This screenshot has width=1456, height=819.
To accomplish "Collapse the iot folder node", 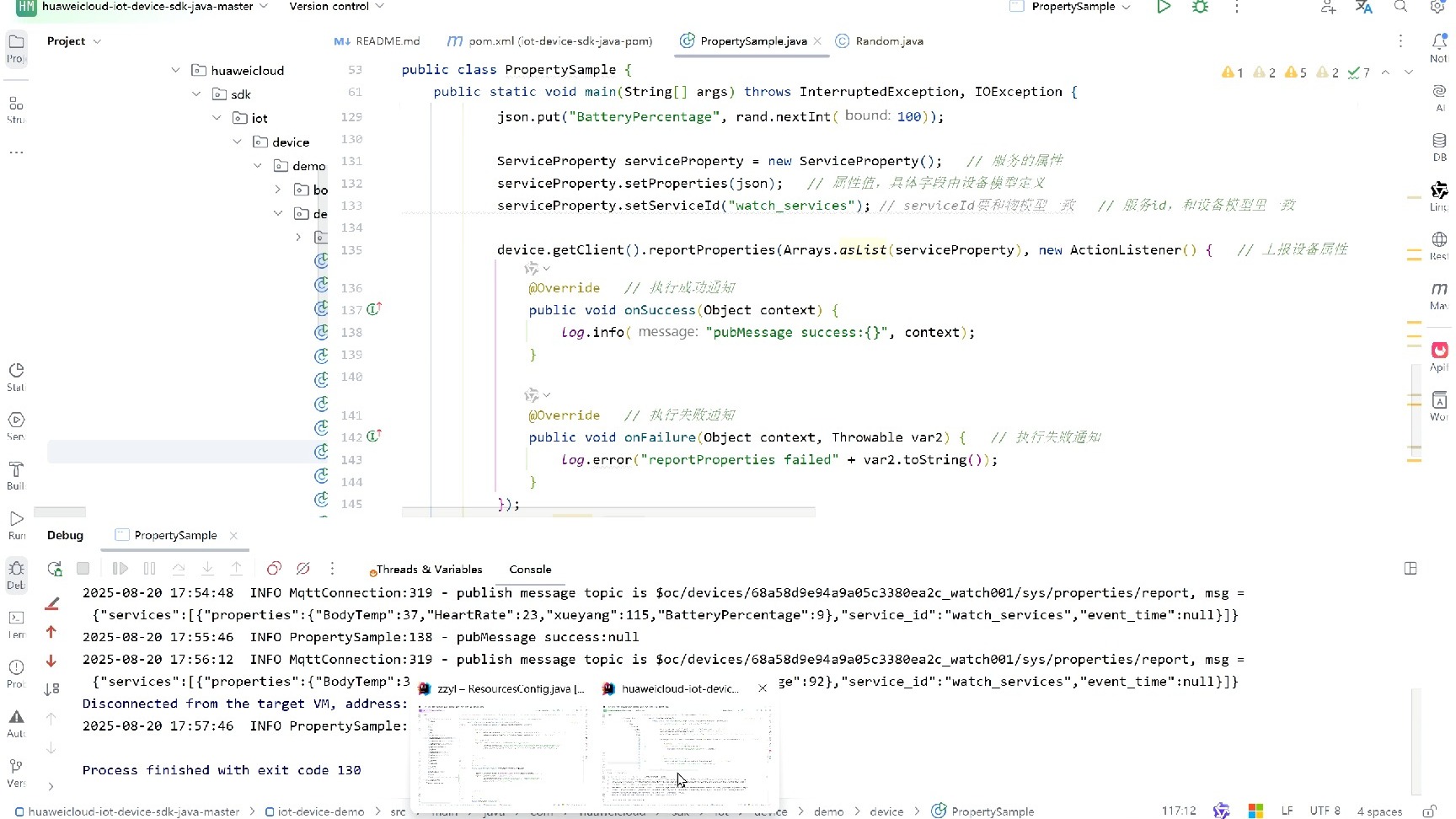I will [x=217, y=118].
